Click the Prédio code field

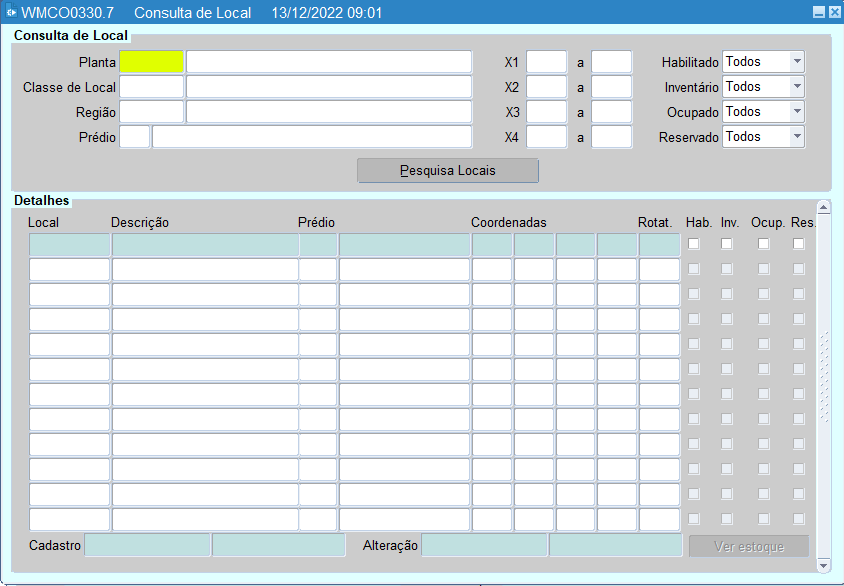click(x=135, y=137)
